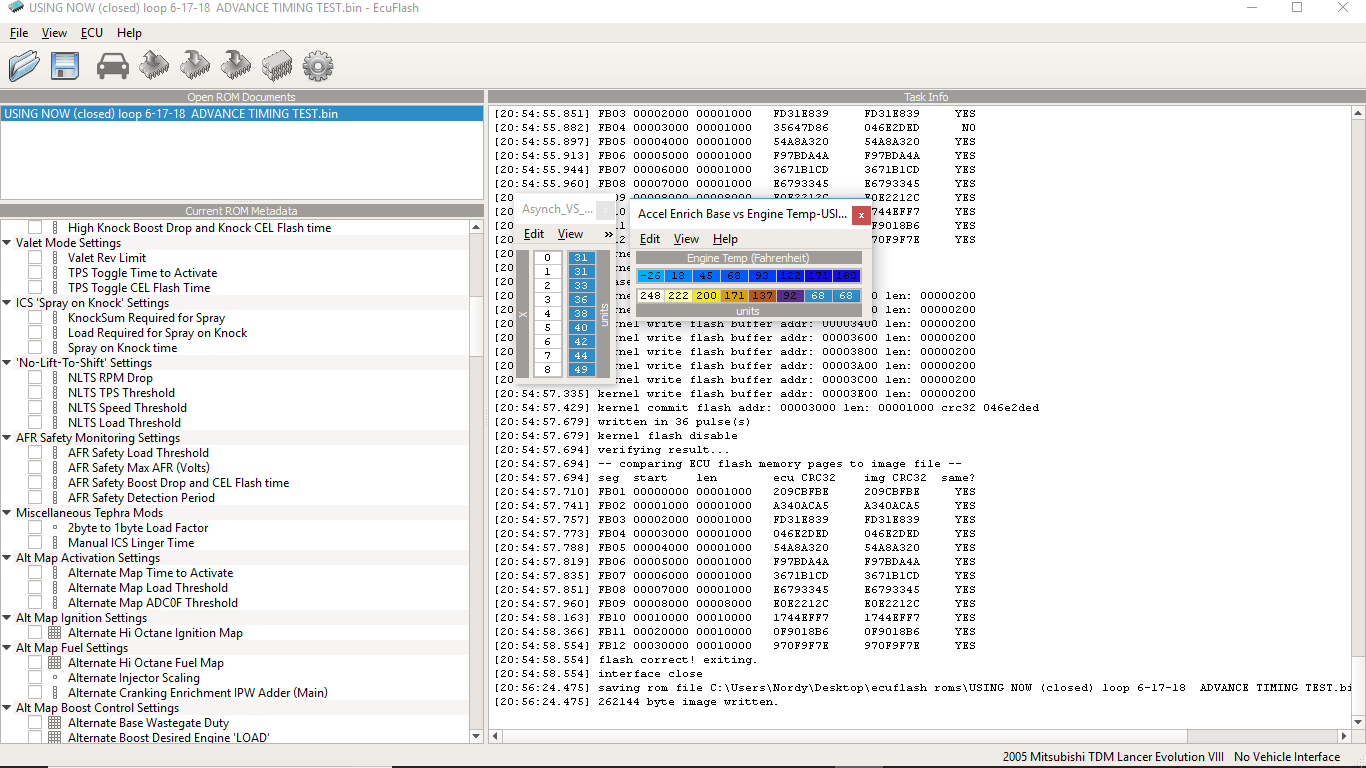Enable the AFR Safety Load Threshold checkbox
This screenshot has width=1366, height=768.
pos(35,453)
